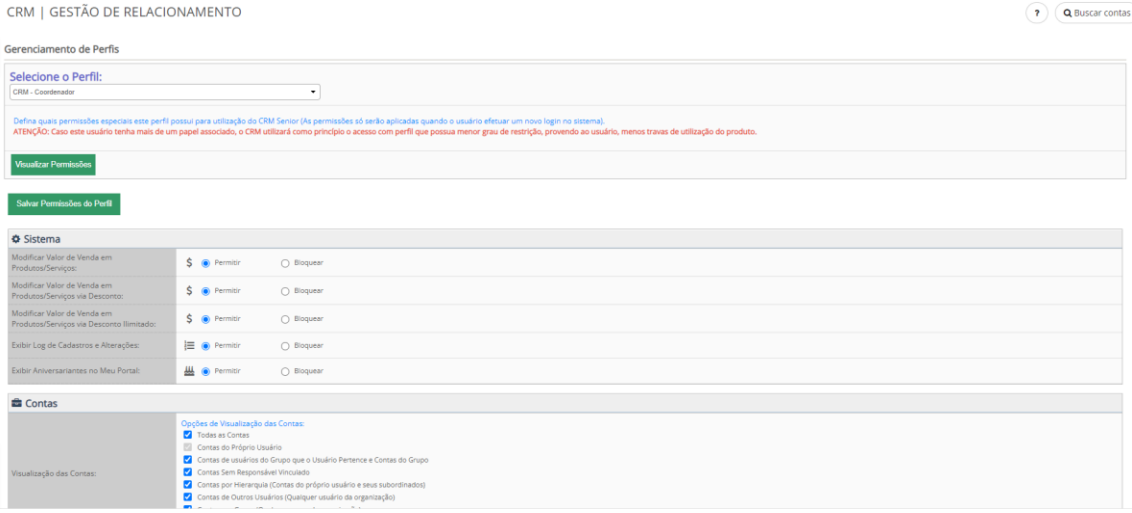Click Salvar Permissões do Perfil button
The image size is (1132, 513).
pyautogui.click(x=64, y=204)
